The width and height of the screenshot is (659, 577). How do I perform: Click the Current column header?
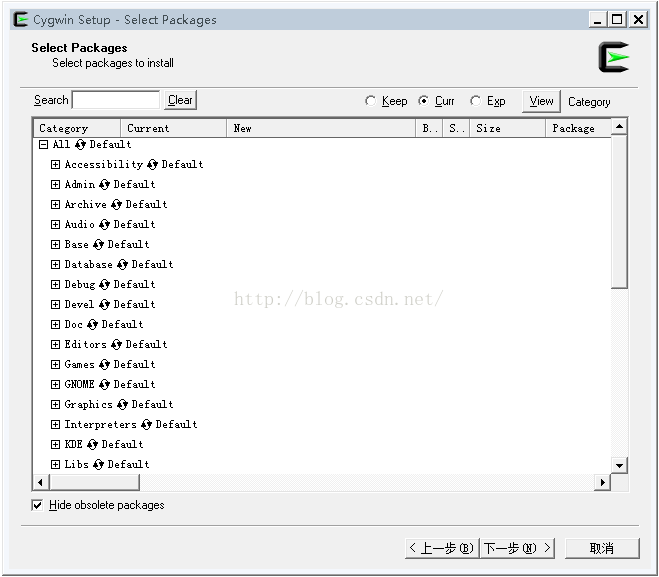pyautogui.click(x=173, y=128)
